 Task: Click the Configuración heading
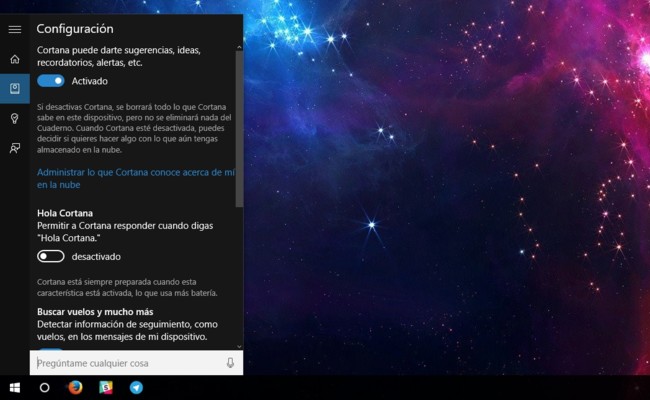click(75, 29)
